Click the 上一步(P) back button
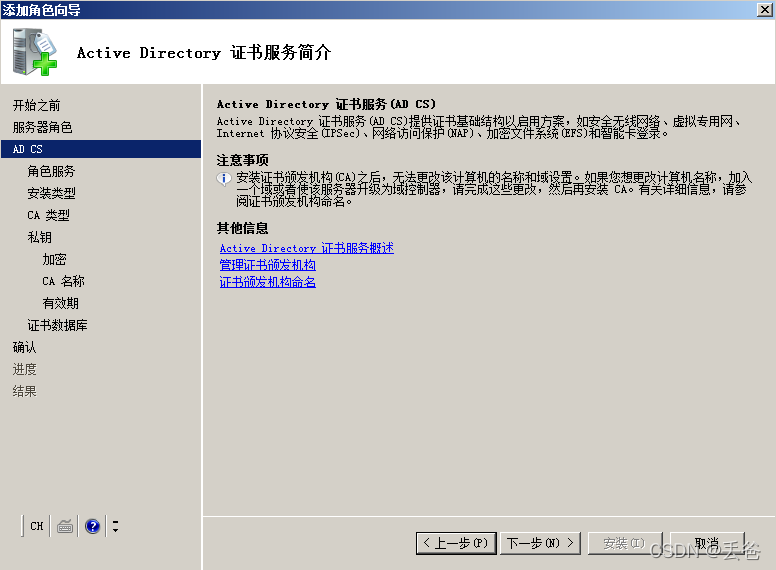The height and width of the screenshot is (570, 776). point(456,543)
